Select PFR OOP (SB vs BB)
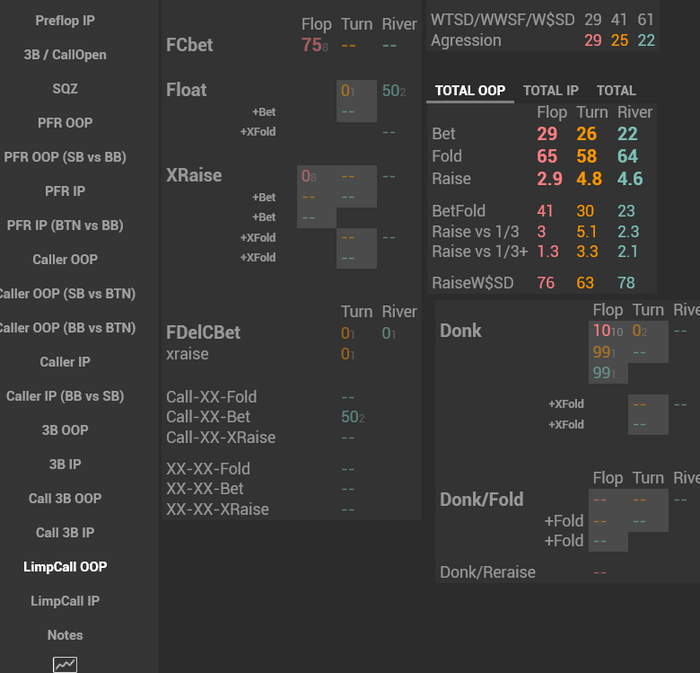This screenshot has height=673, width=700. (65, 157)
